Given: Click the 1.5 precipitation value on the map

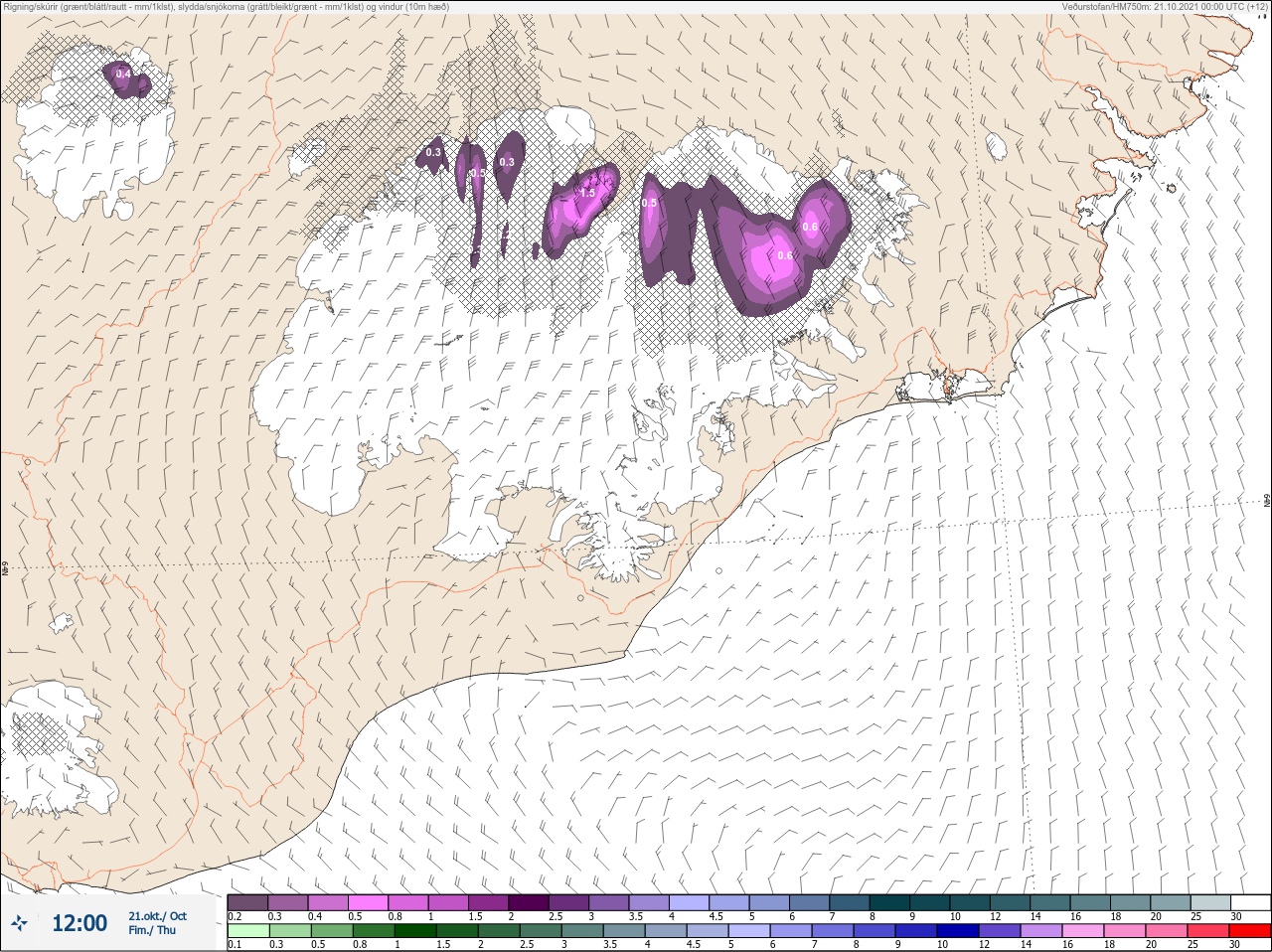Looking at the screenshot, I should point(588,193).
